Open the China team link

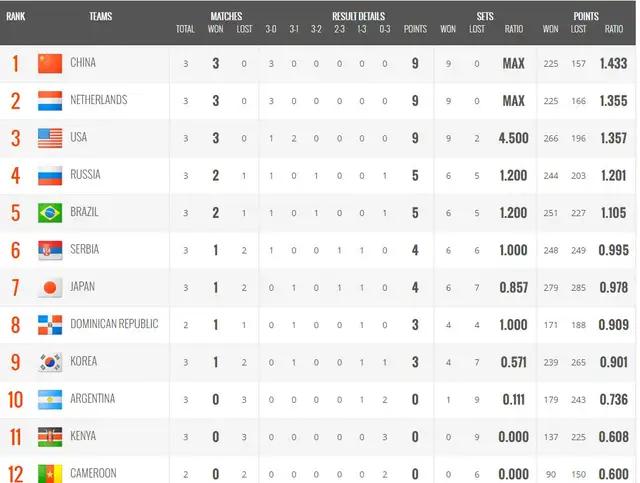(83, 63)
